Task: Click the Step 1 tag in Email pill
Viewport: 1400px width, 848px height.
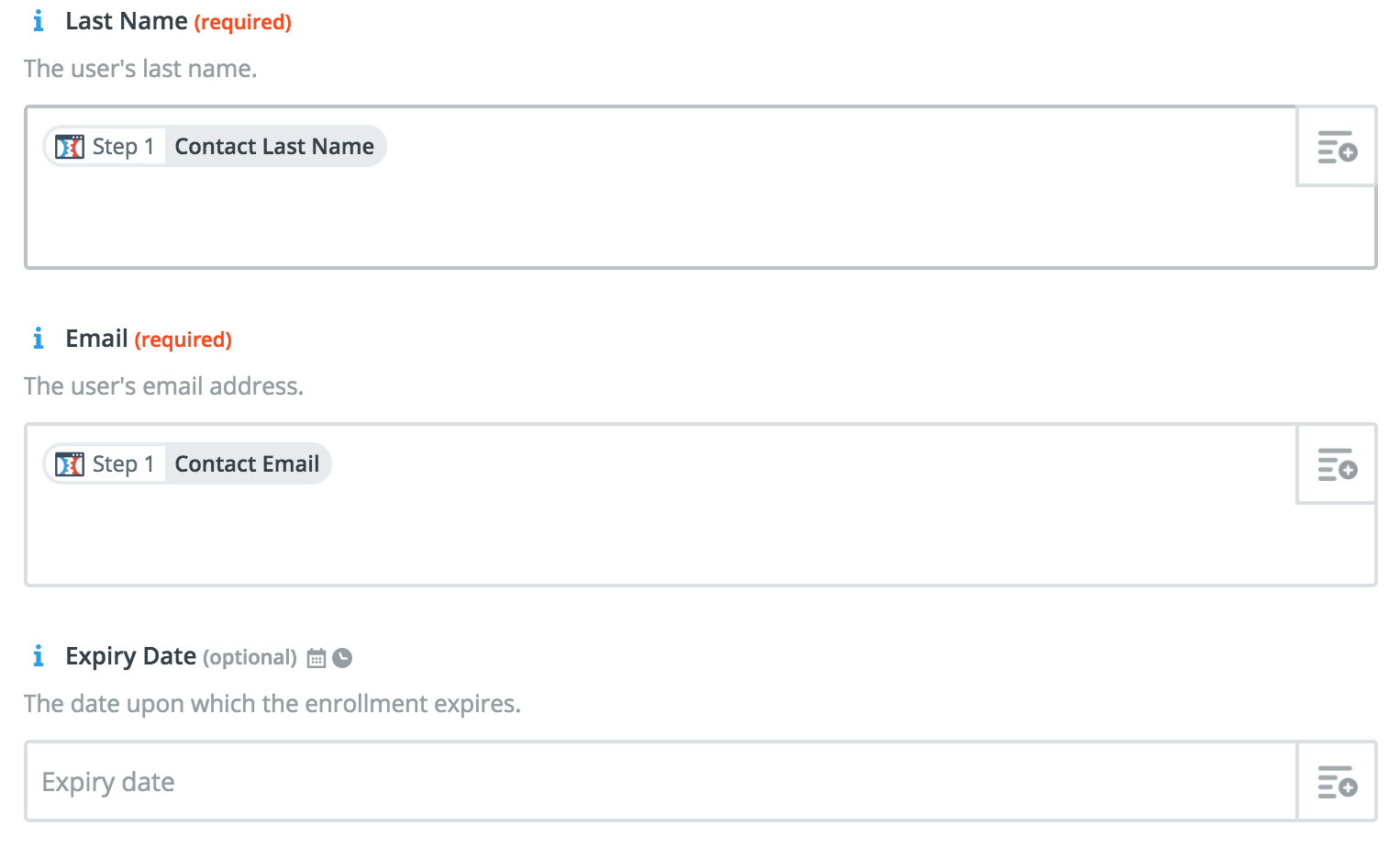Action: [123, 464]
